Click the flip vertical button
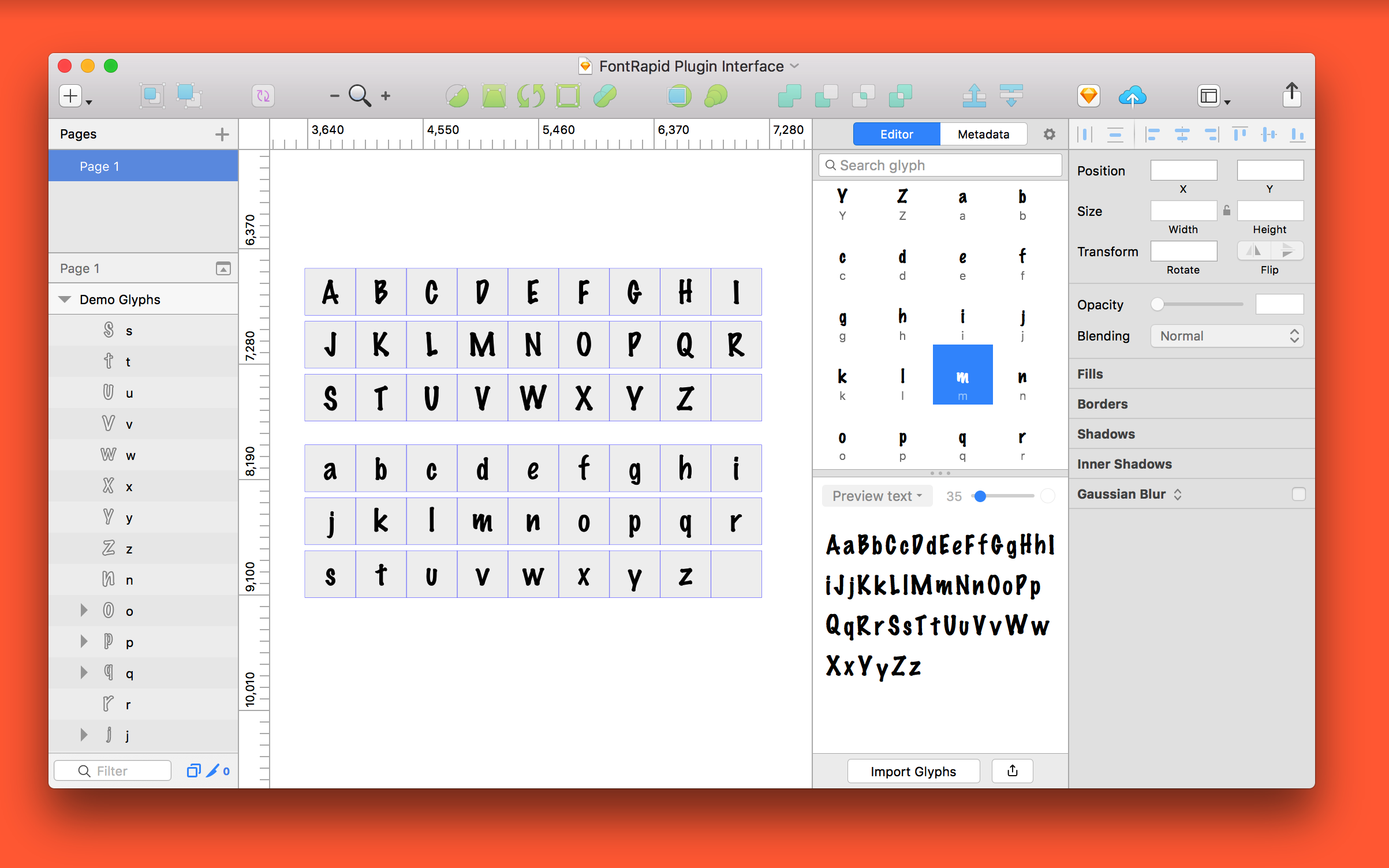Screen dimensions: 1389x868 1287,251
